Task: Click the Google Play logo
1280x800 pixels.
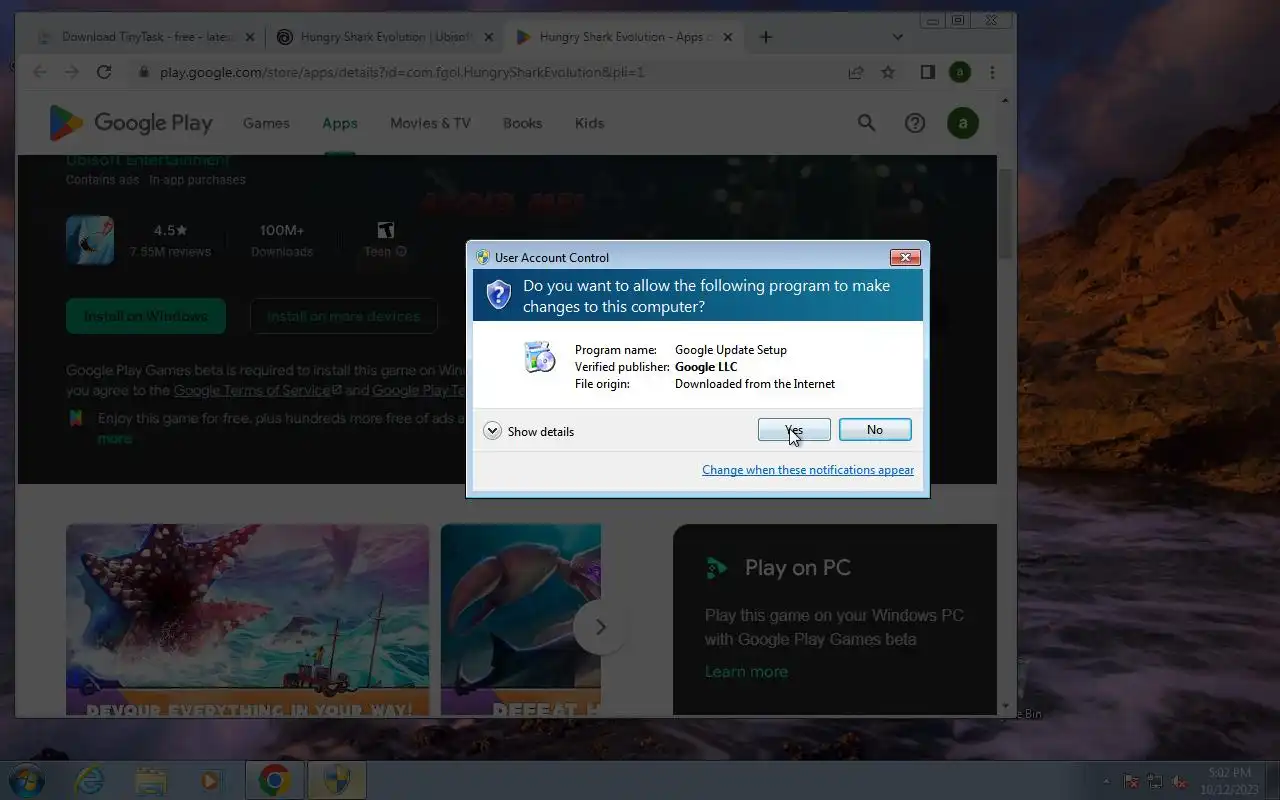Action: tap(131, 123)
